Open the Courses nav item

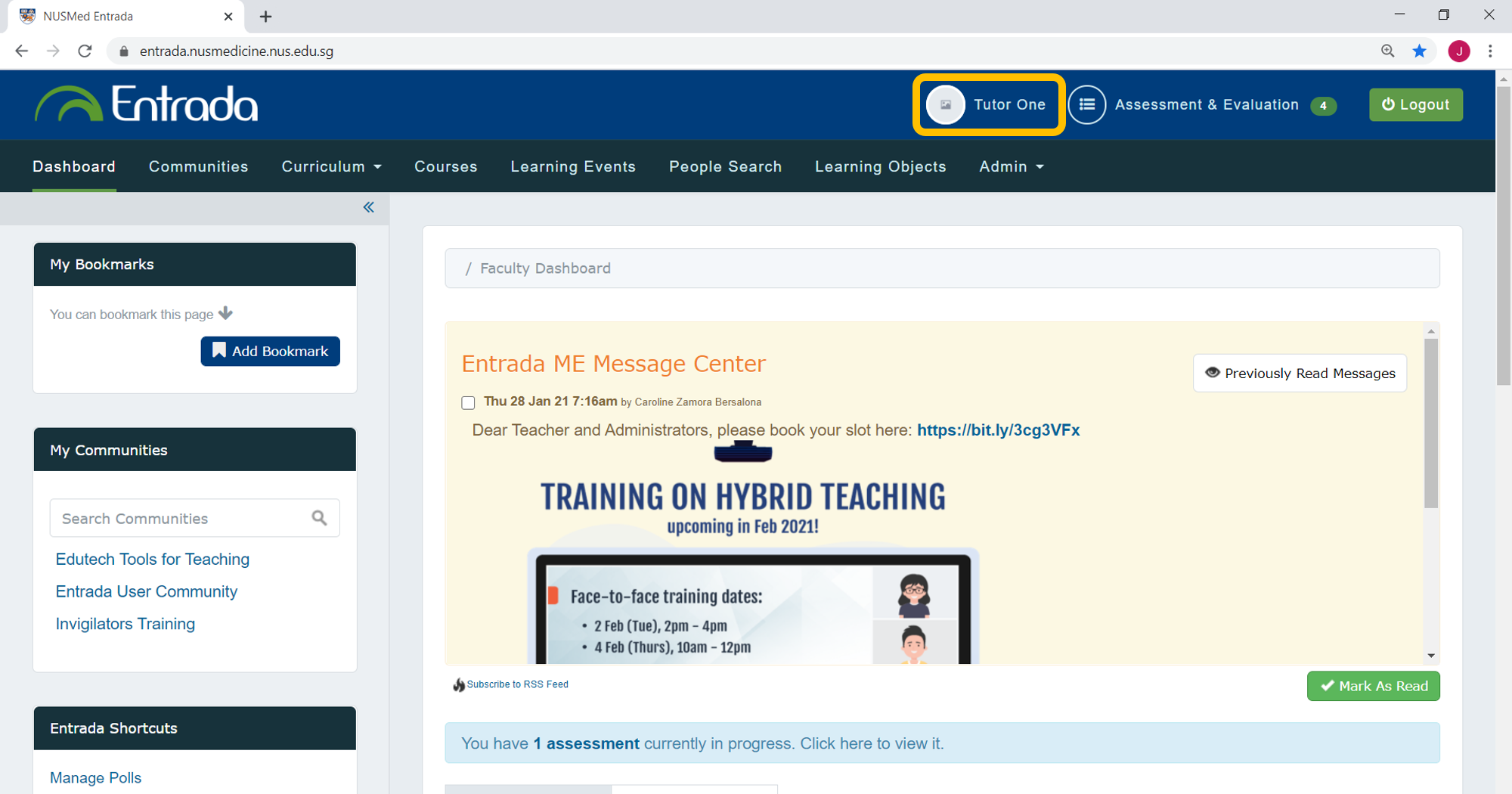coord(446,166)
